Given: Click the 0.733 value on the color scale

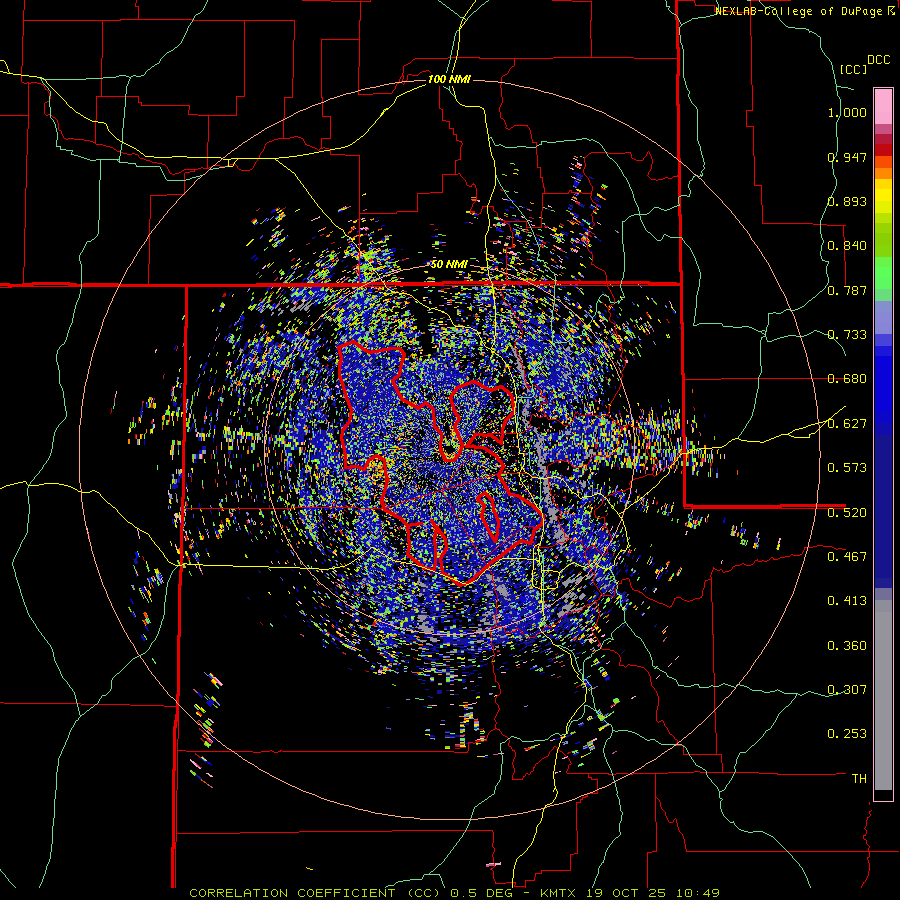Looking at the screenshot, I should coord(847,335).
